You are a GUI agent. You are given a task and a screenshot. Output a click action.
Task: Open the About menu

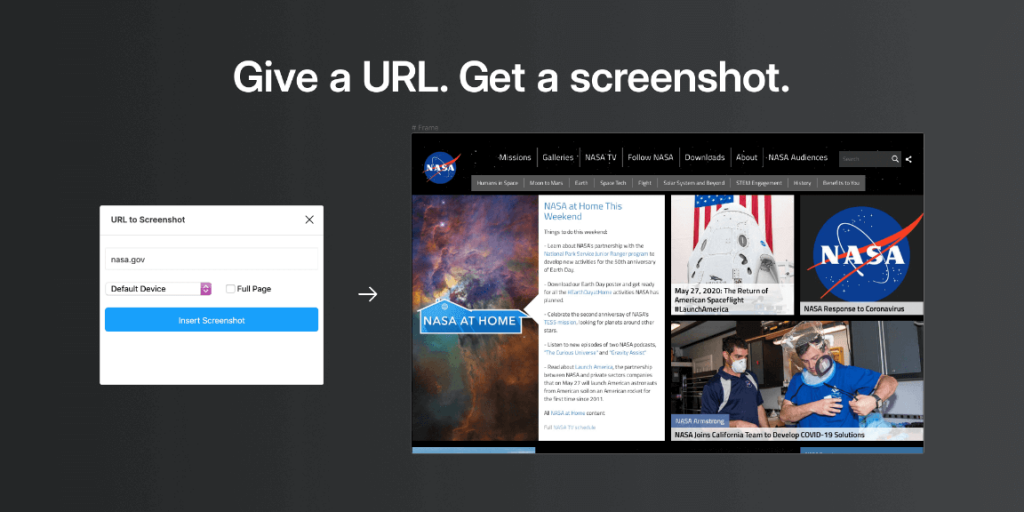(x=746, y=157)
